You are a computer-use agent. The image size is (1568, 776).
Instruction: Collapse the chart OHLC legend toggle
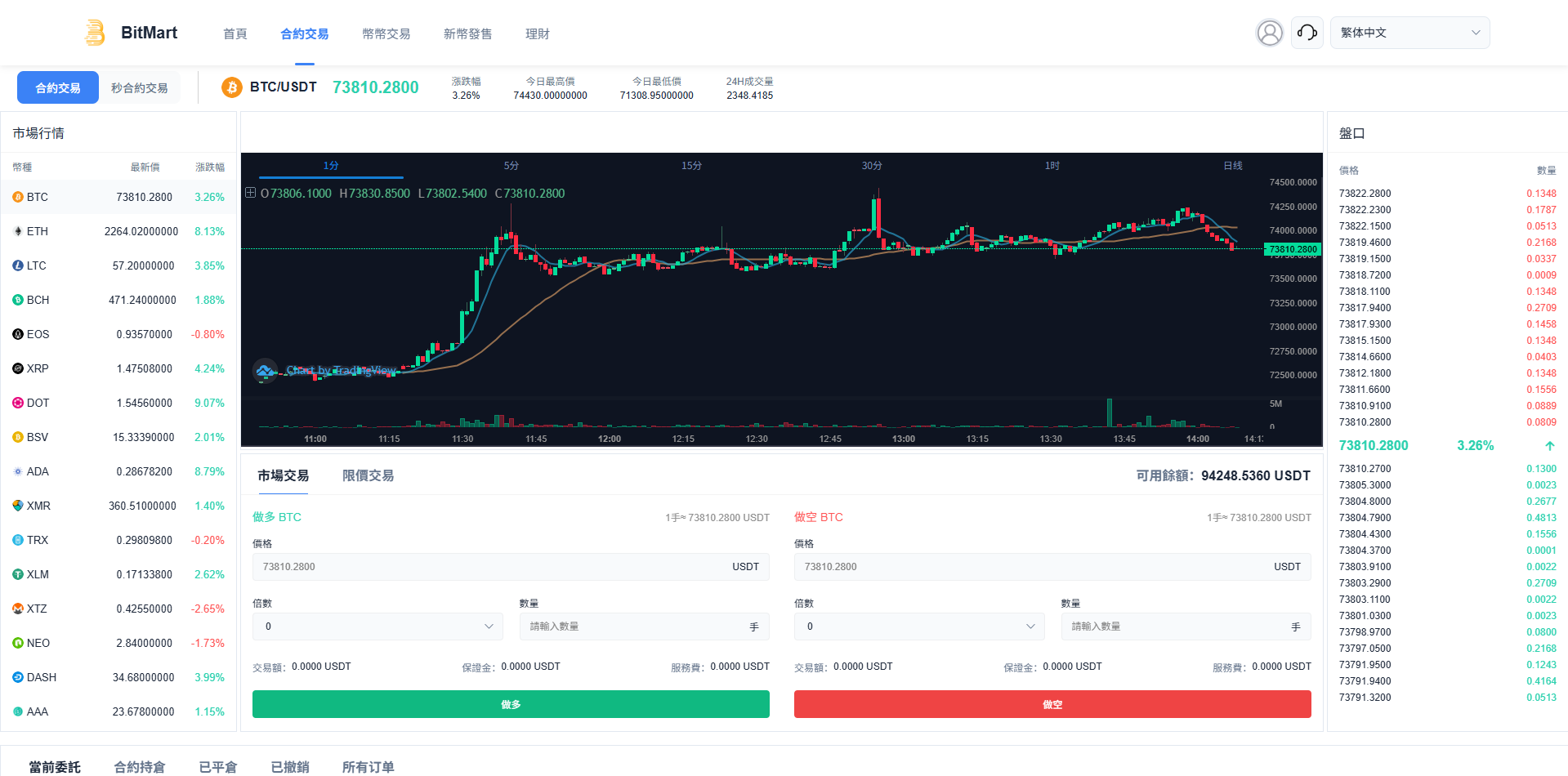pyautogui.click(x=250, y=193)
